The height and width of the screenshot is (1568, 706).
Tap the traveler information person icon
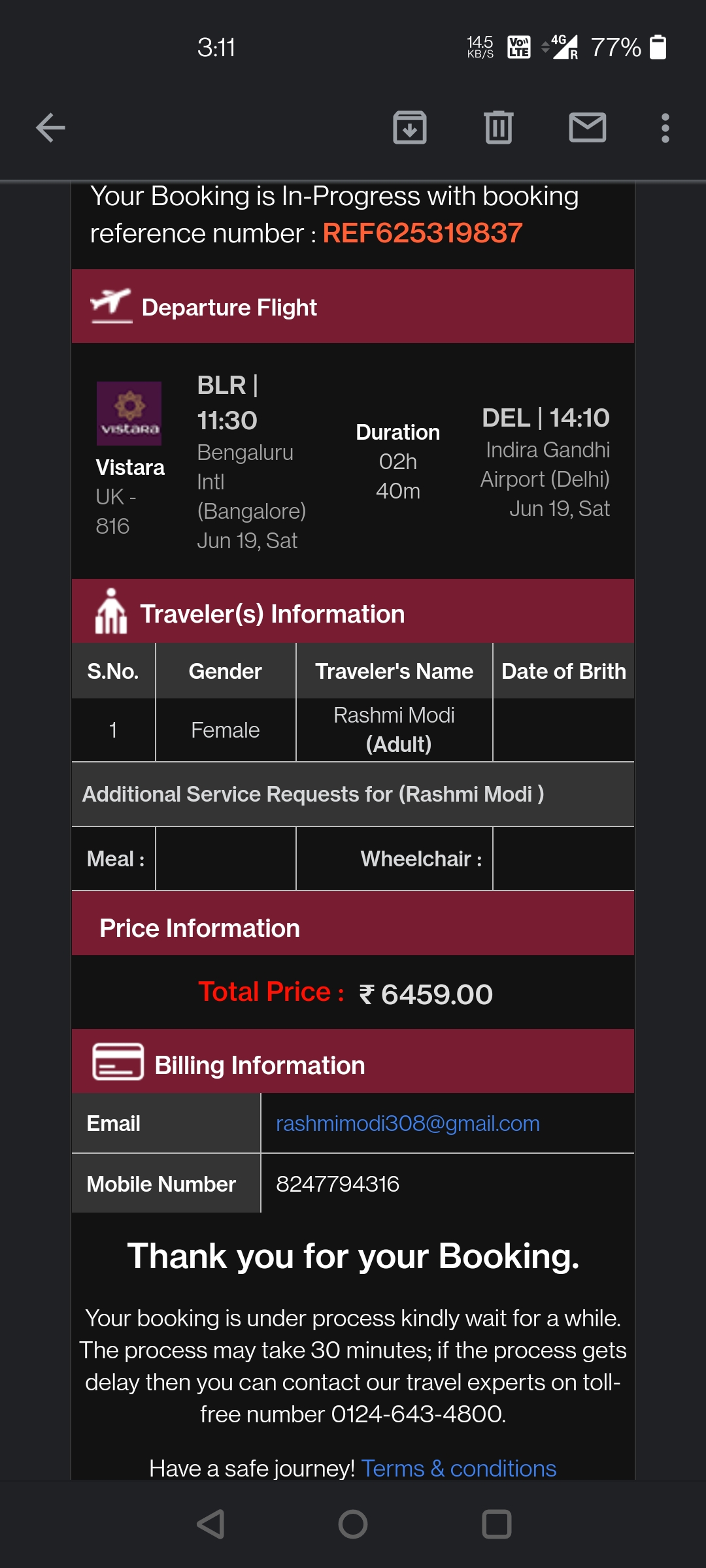[111, 612]
